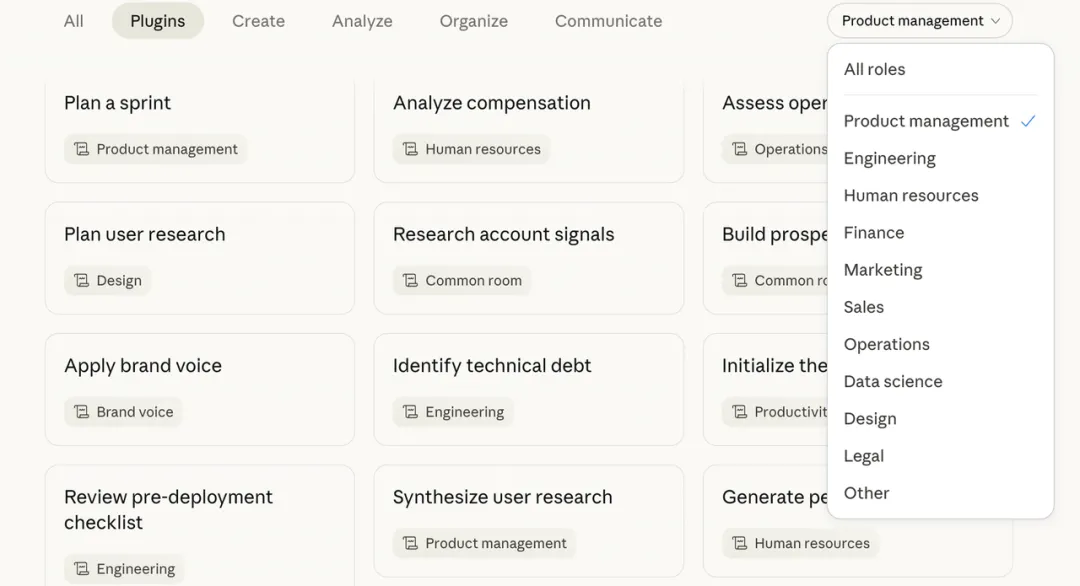Click the Engineering tag on Identify technical debt
Viewport: 1080px width, 586px height.
point(453,412)
